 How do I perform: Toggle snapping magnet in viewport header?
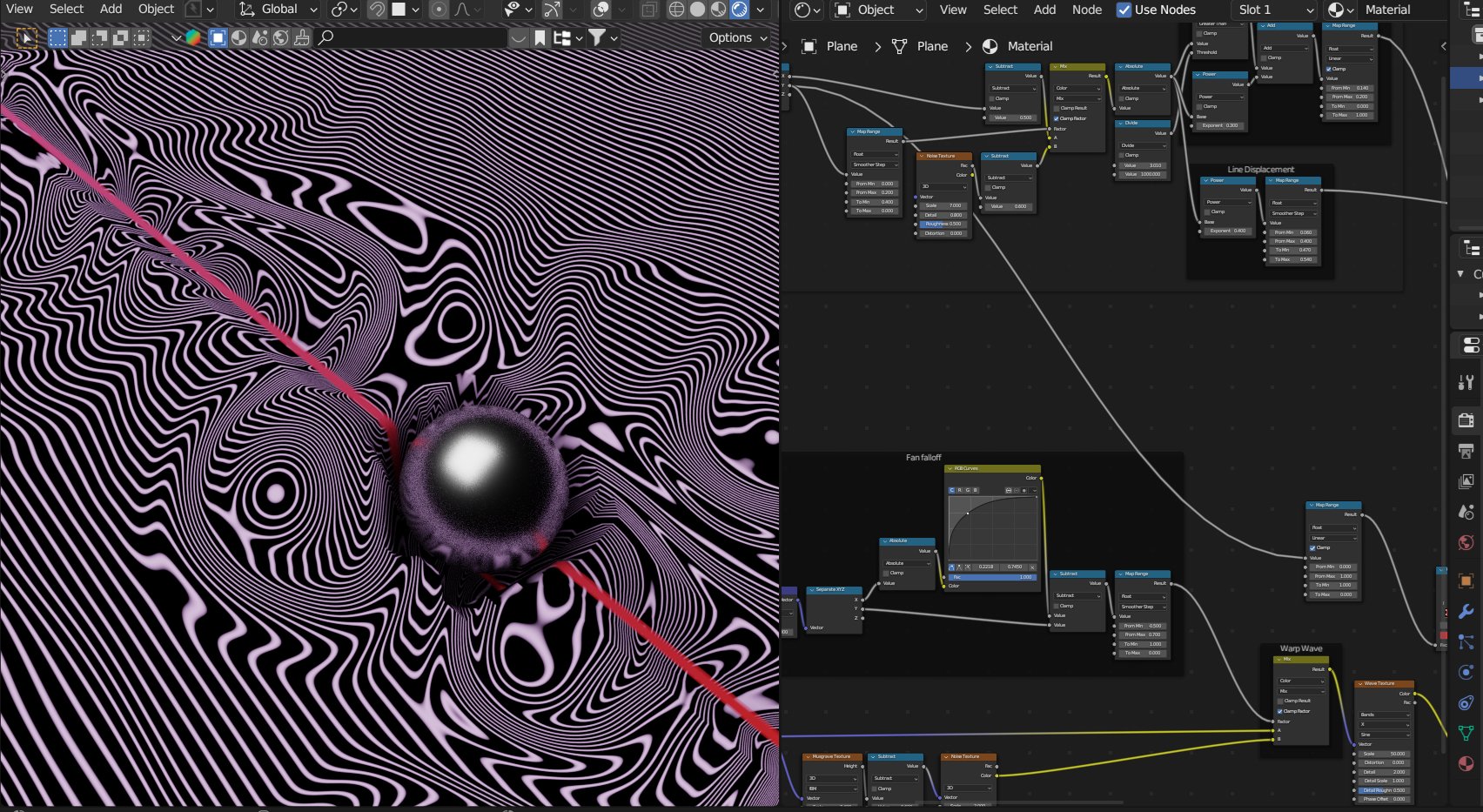(377, 10)
